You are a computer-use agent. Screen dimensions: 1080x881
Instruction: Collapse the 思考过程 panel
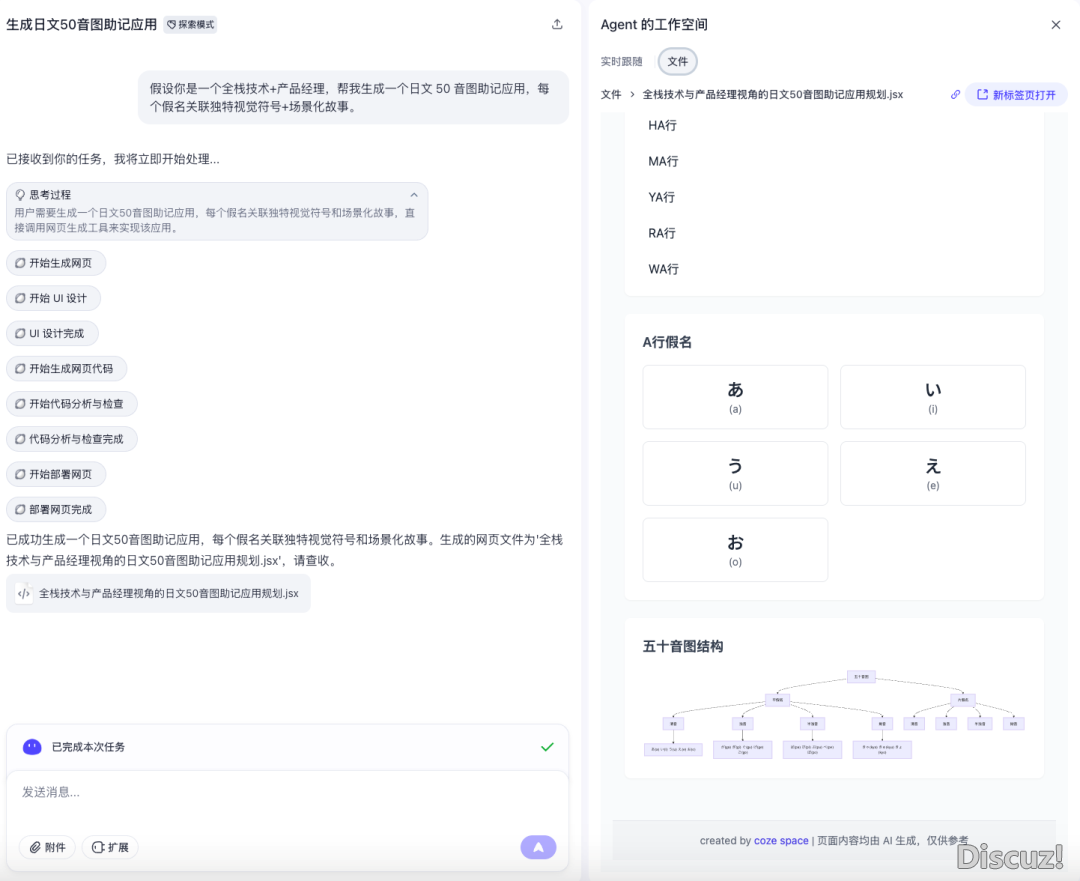[414, 195]
